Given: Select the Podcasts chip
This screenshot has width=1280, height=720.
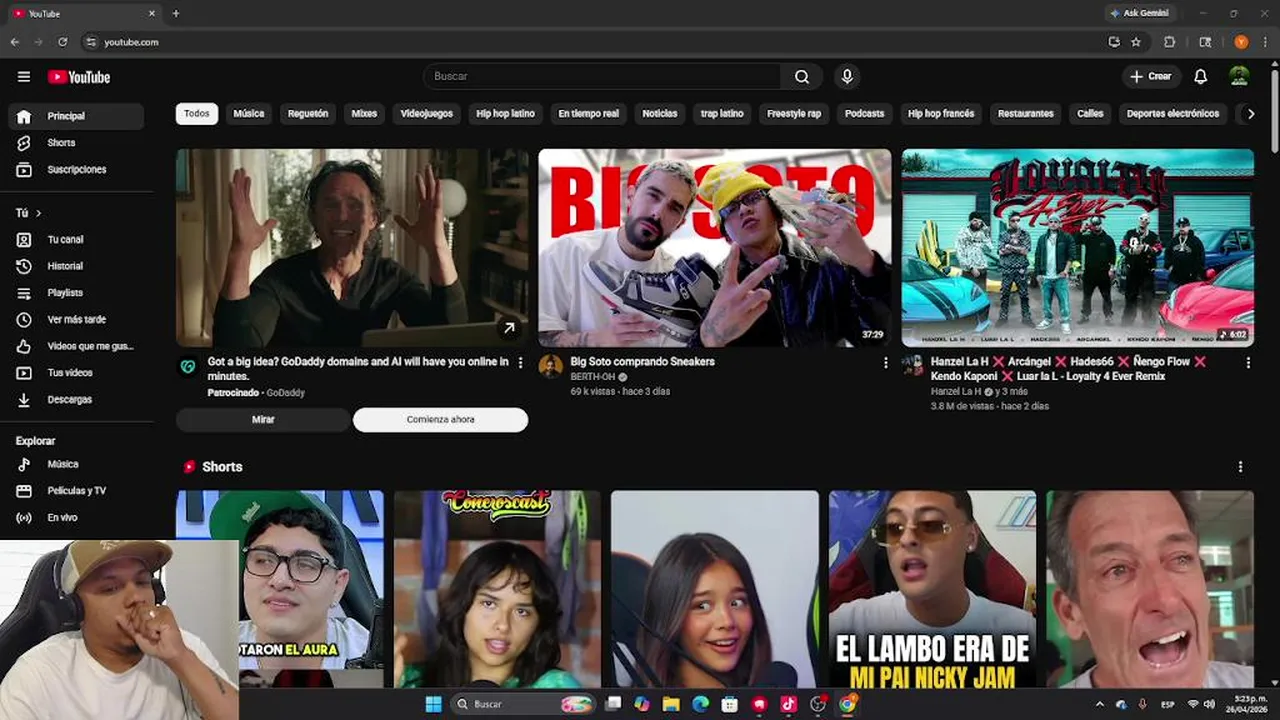Looking at the screenshot, I should point(864,114).
